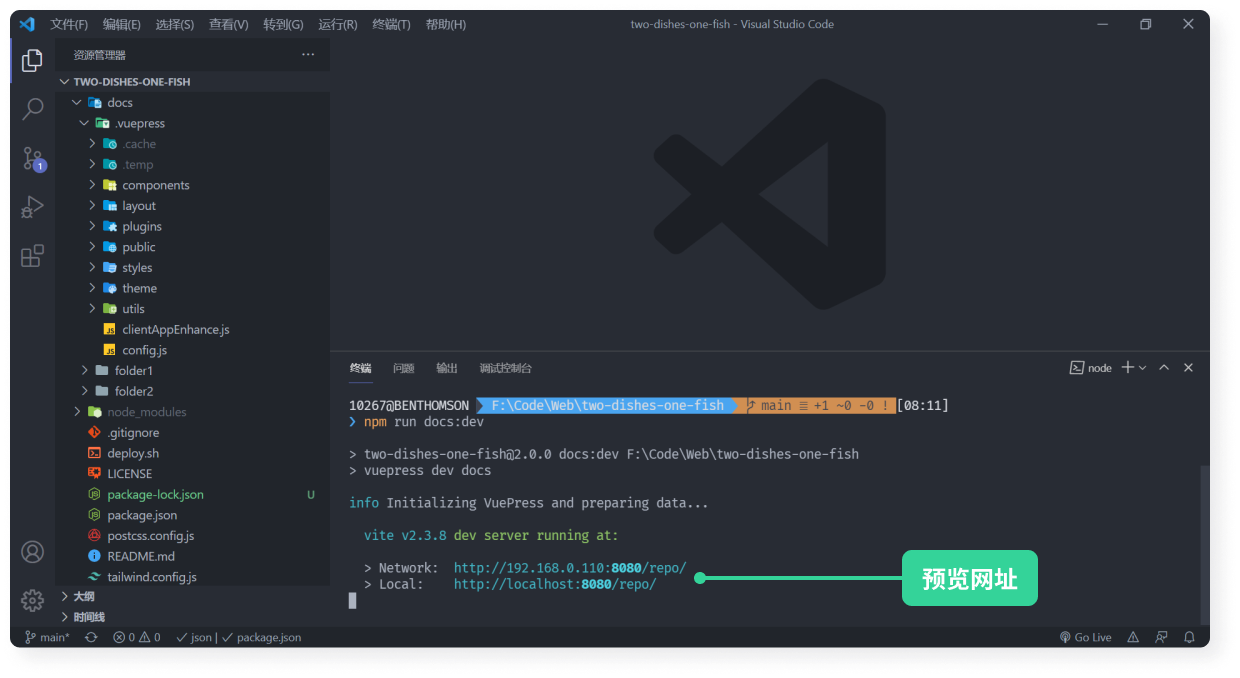
Task: Click the terminal panel scrollbar
Action: (1204, 545)
